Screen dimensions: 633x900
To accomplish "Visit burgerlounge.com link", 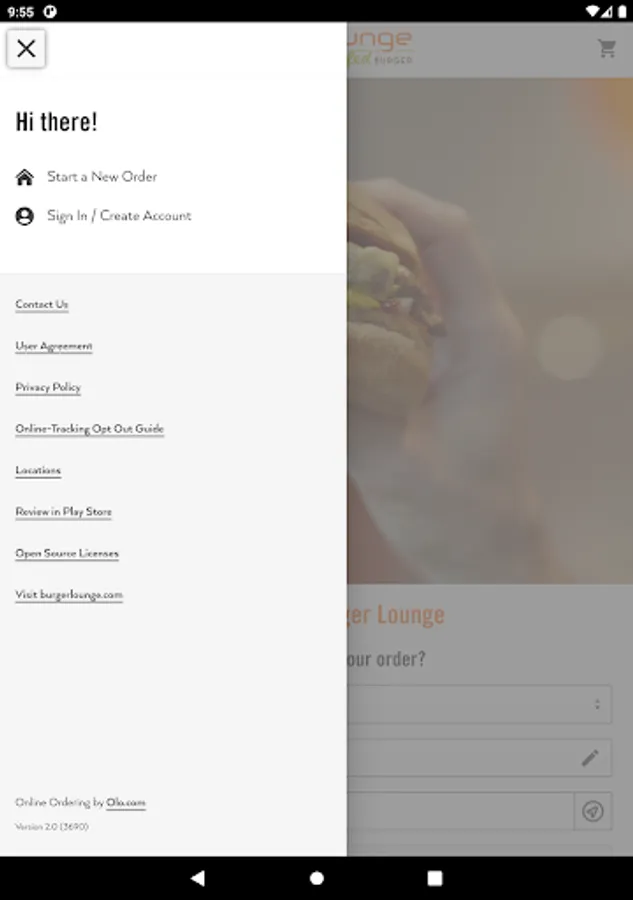I will pos(69,595).
